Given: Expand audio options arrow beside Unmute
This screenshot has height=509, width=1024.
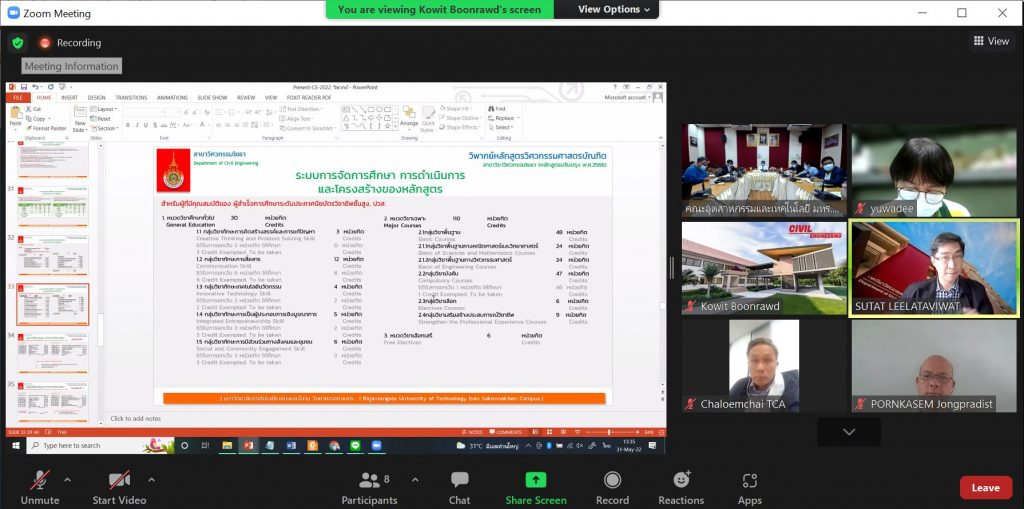Looking at the screenshot, I should (67, 479).
